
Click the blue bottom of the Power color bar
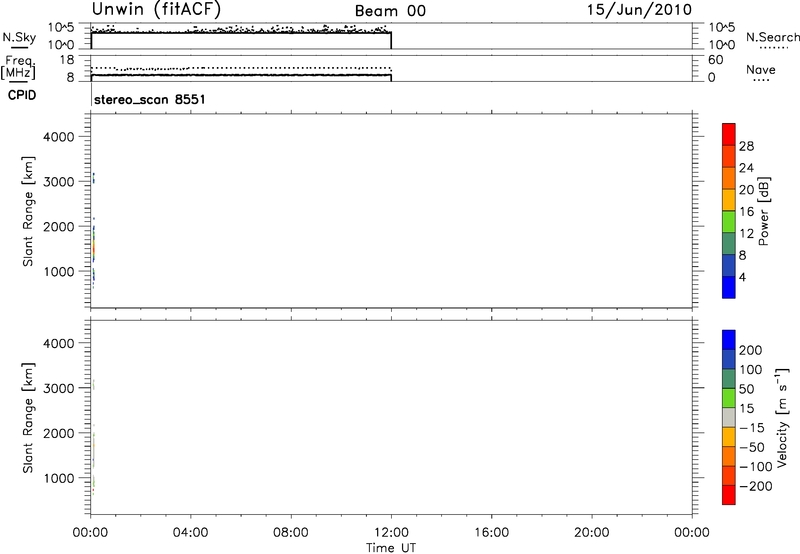click(729, 287)
